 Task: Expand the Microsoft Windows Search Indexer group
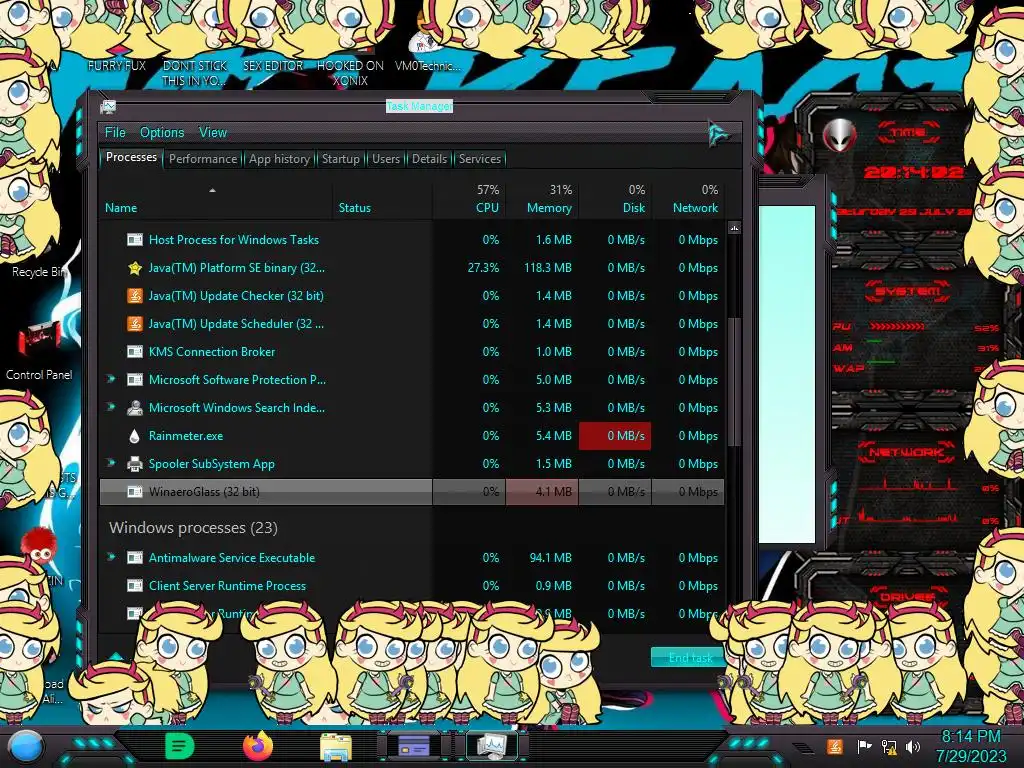(111, 407)
